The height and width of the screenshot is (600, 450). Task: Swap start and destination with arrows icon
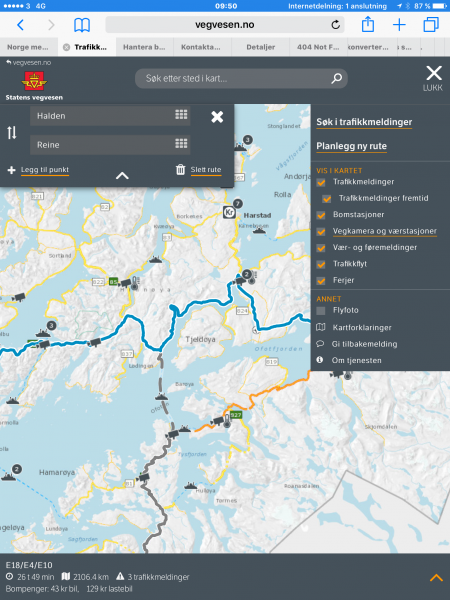pyautogui.click(x=11, y=132)
